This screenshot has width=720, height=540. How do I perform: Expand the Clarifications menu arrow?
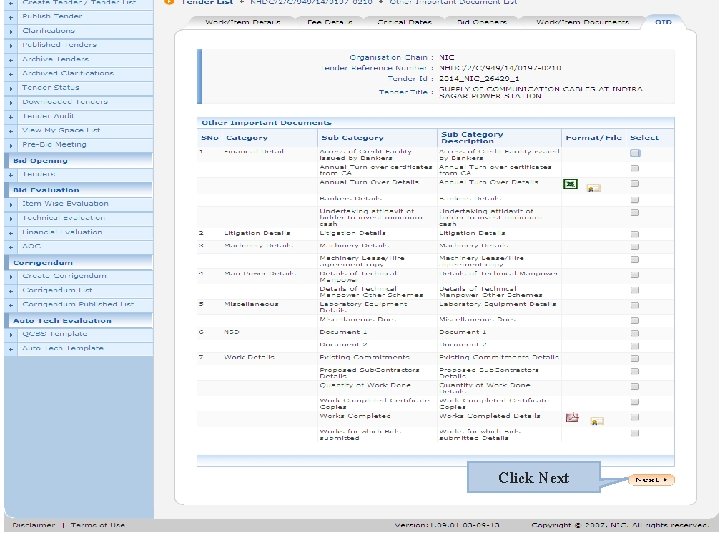point(11,32)
